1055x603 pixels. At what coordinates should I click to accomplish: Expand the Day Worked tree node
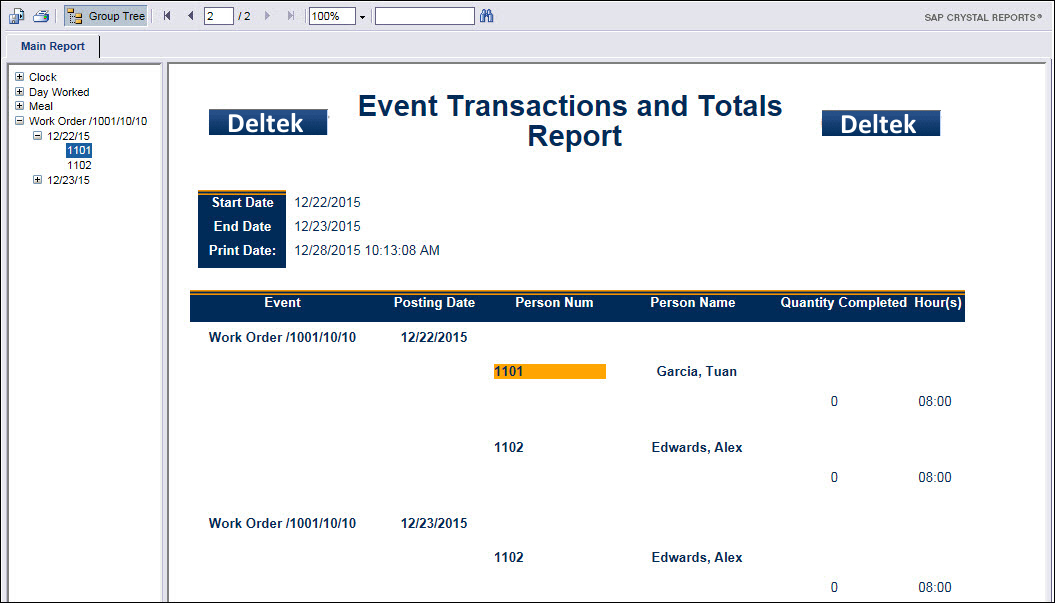click(x=20, y=92)
